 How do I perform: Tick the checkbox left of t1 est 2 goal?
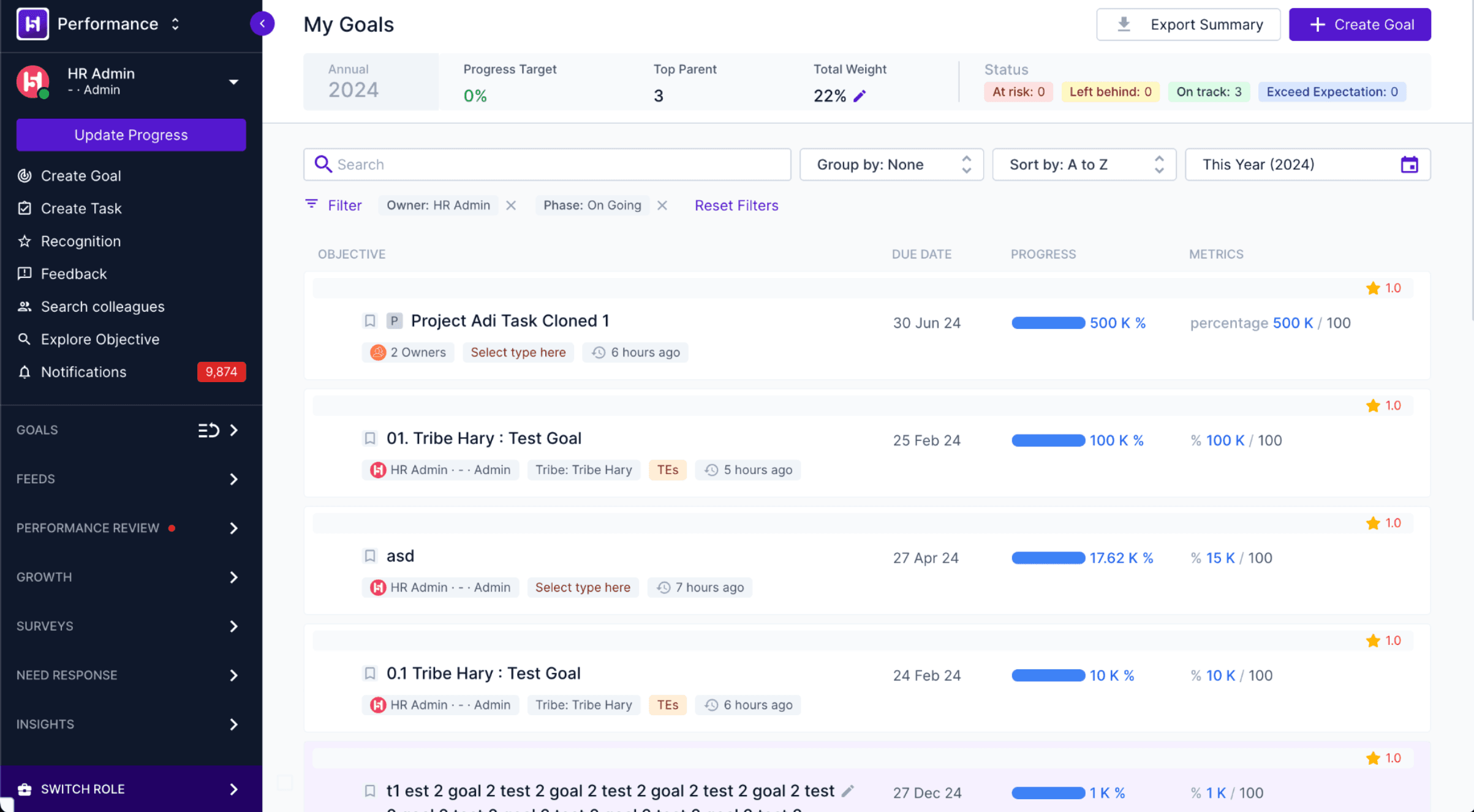(285, 783)
